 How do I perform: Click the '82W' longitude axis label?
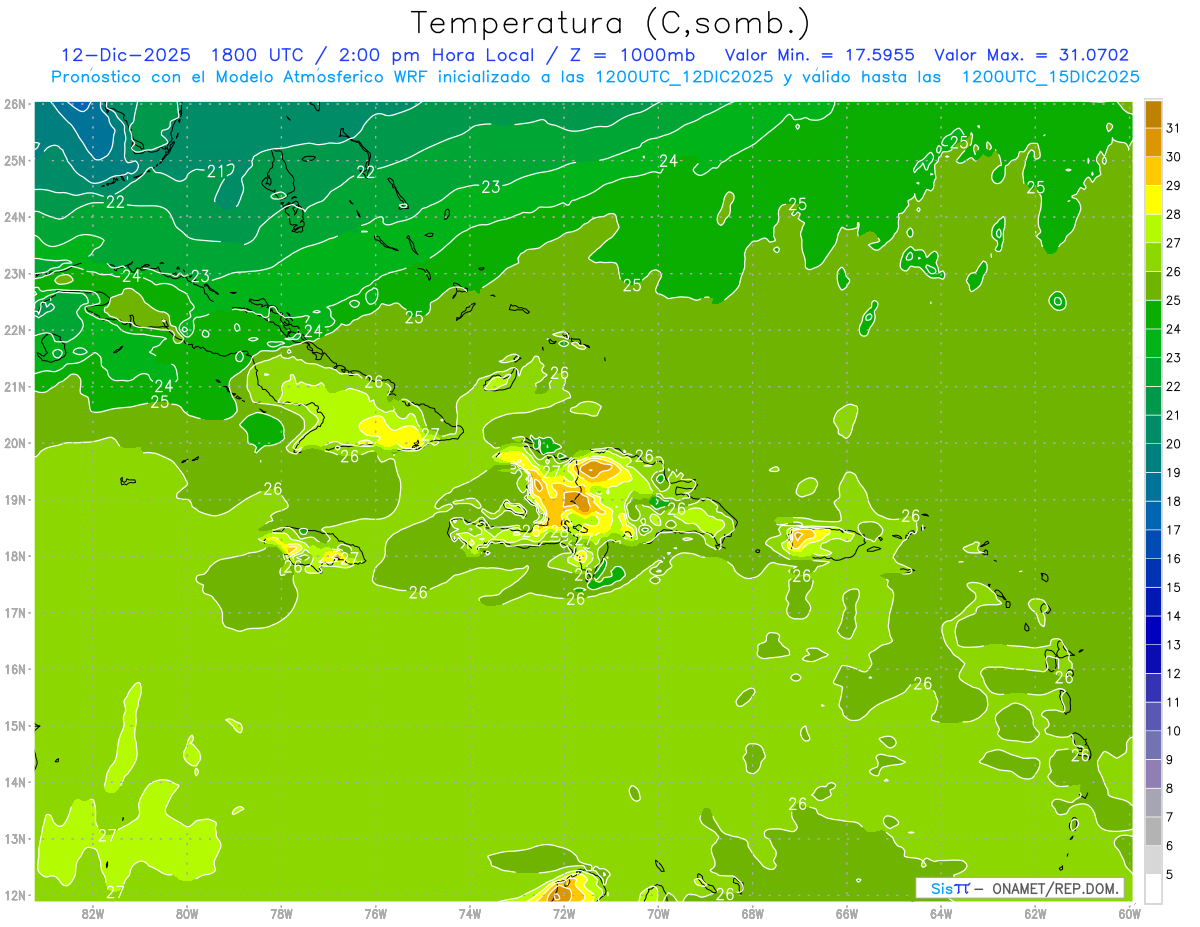click(x=93, y=913)
